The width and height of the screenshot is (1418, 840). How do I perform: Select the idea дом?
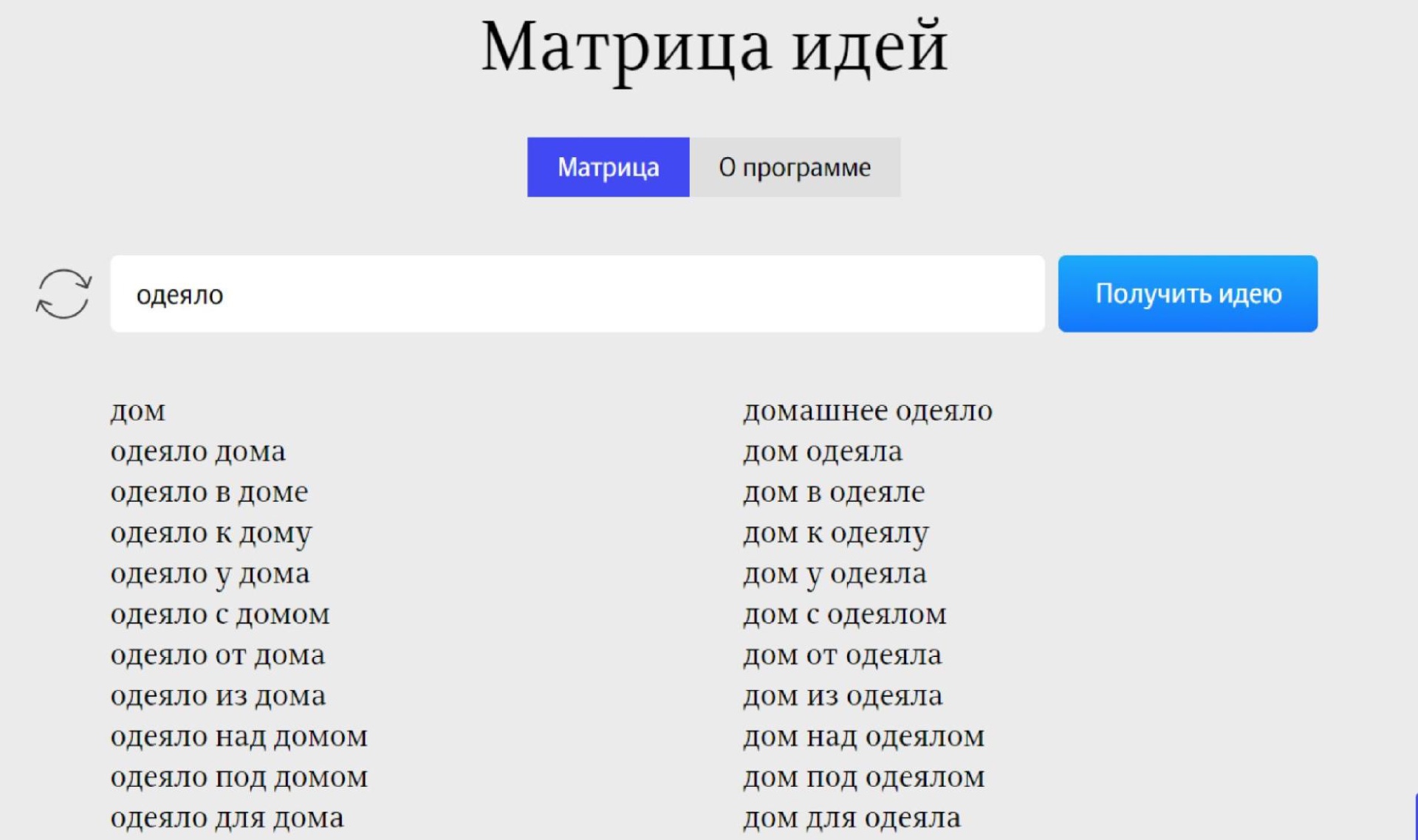point(138,410)
